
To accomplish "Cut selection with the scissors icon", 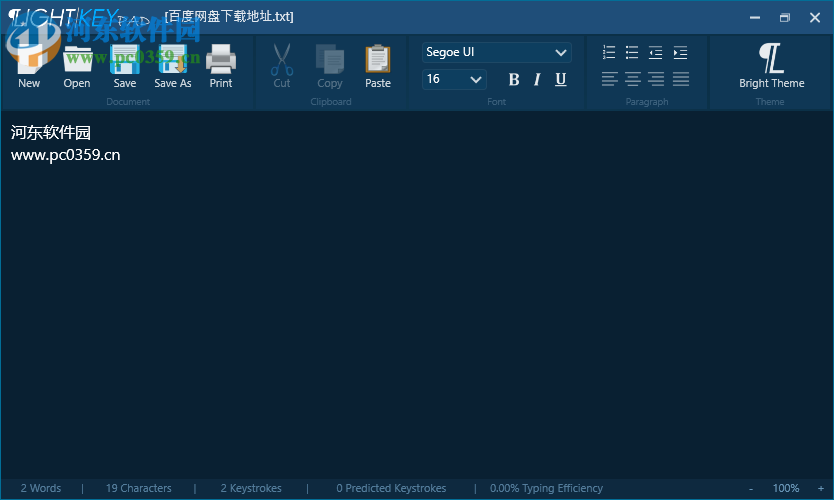I will [x=282, y=66].
